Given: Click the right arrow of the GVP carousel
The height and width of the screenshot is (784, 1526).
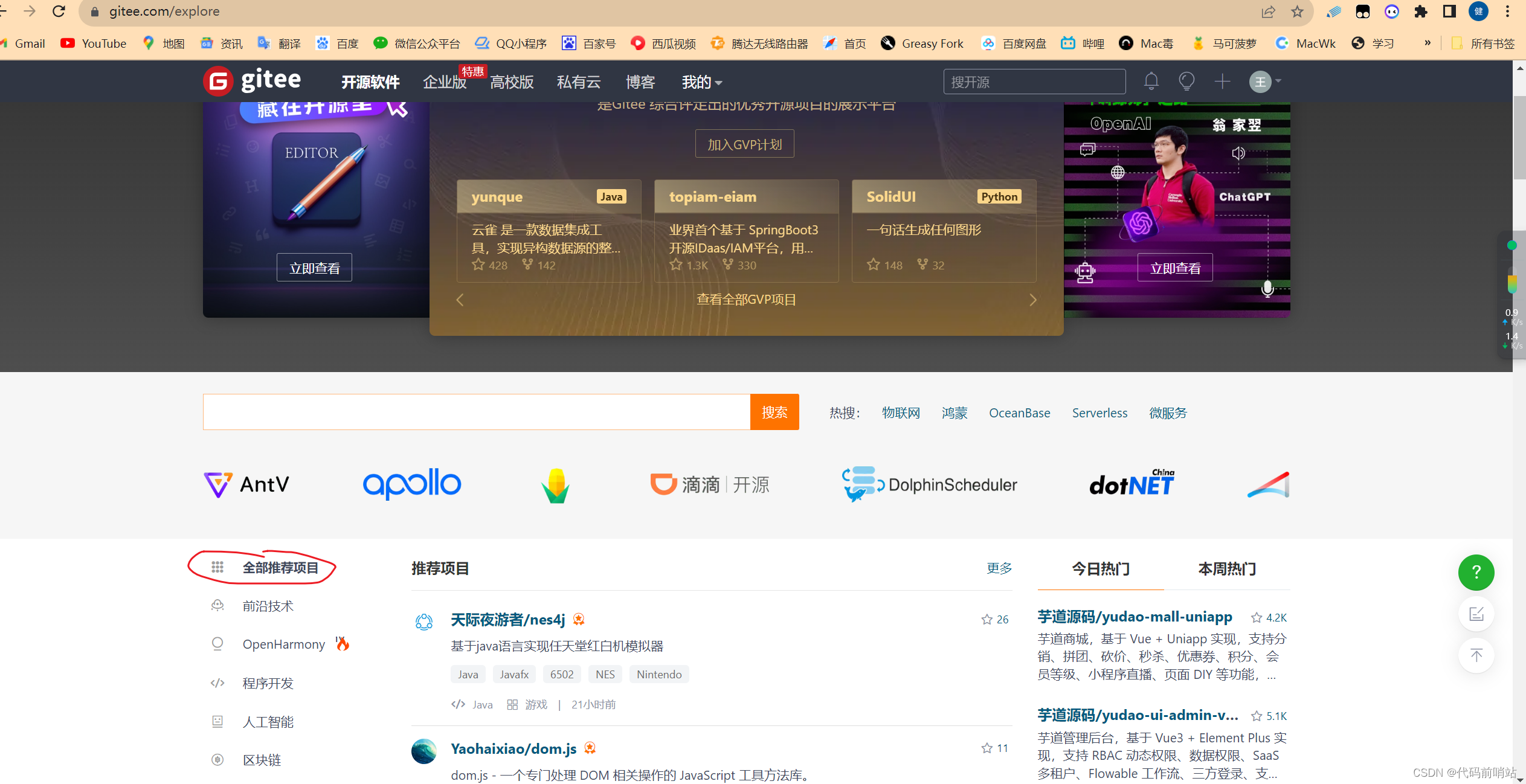Looking at the screenshot, I should tap(1034, 300).
